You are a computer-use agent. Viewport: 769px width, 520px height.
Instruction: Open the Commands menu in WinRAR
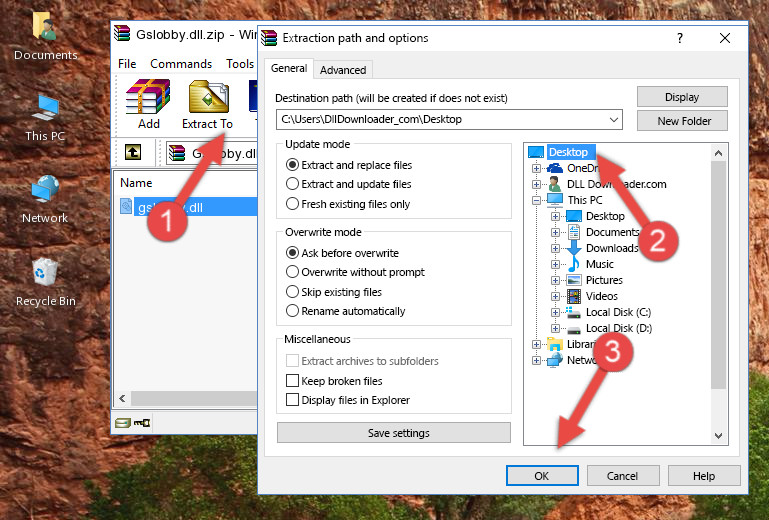click(x=181, y=64)
